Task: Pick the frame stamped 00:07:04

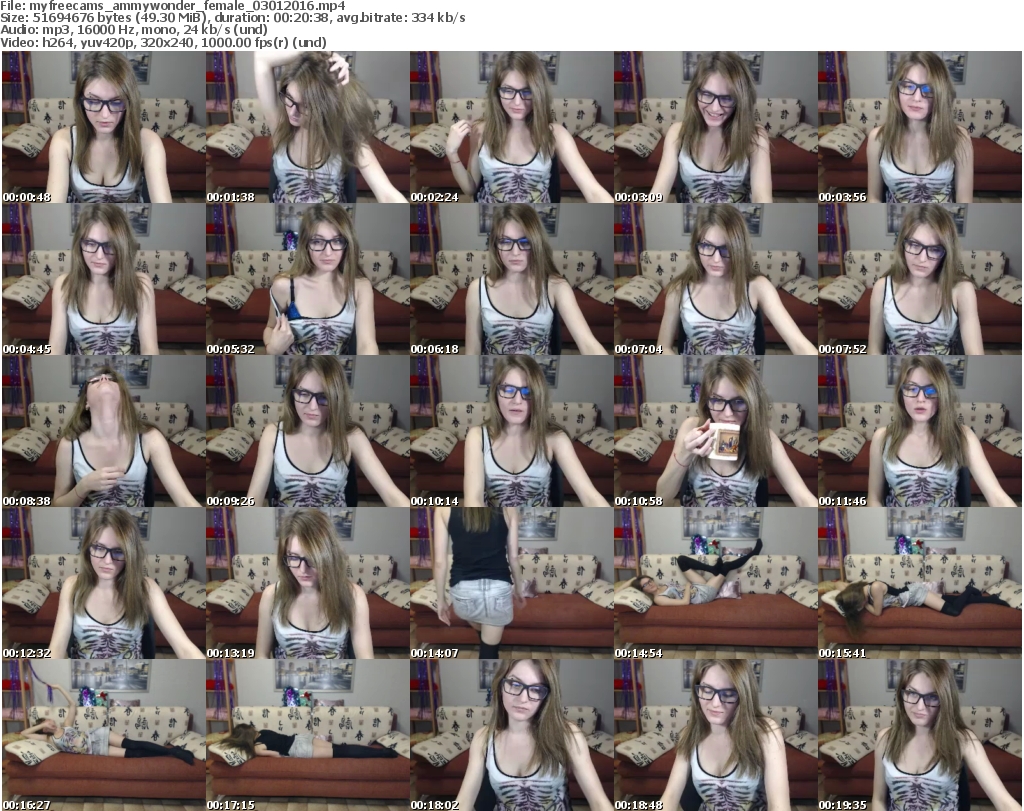Action: coord(715,279)
